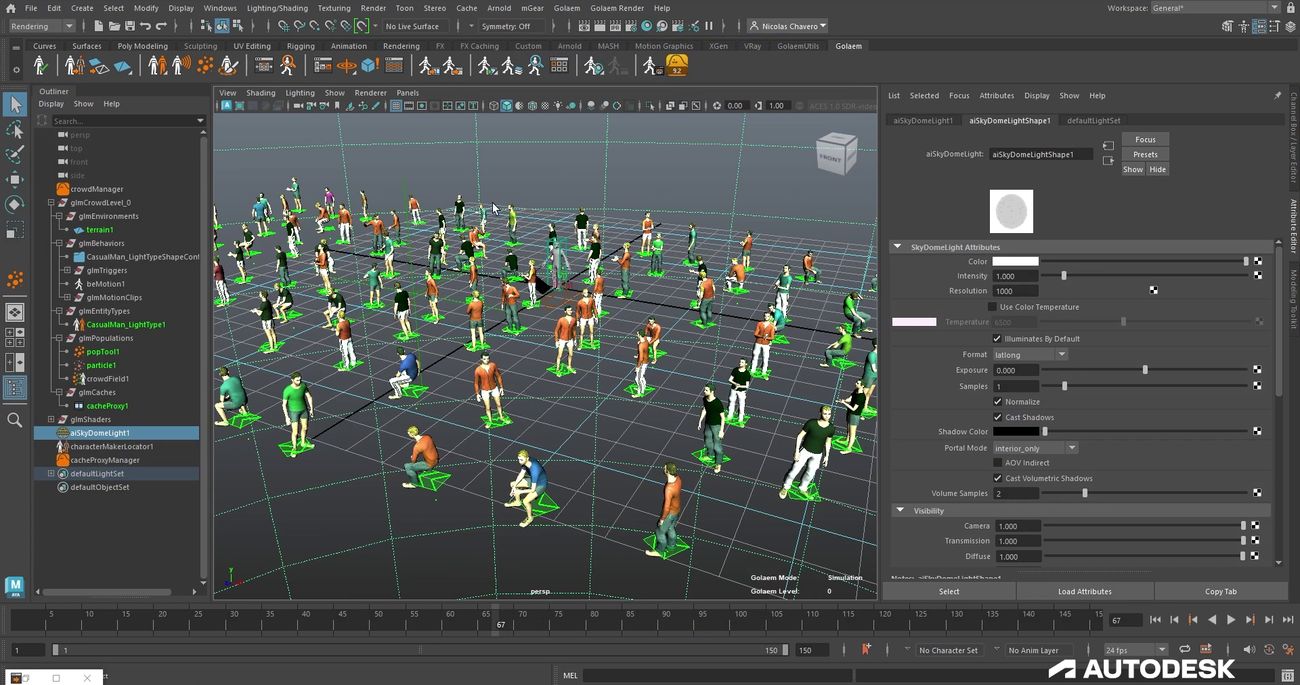This screenshot has height=685, width=1300.
Task: Click the New Scene icon
Action: click(100, 26)
